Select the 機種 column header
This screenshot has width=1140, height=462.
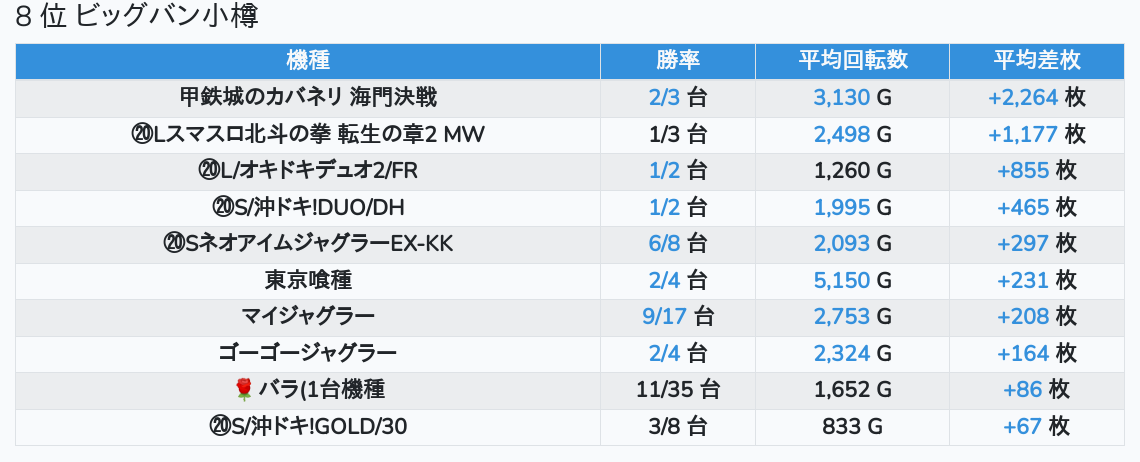coord(308,61)
